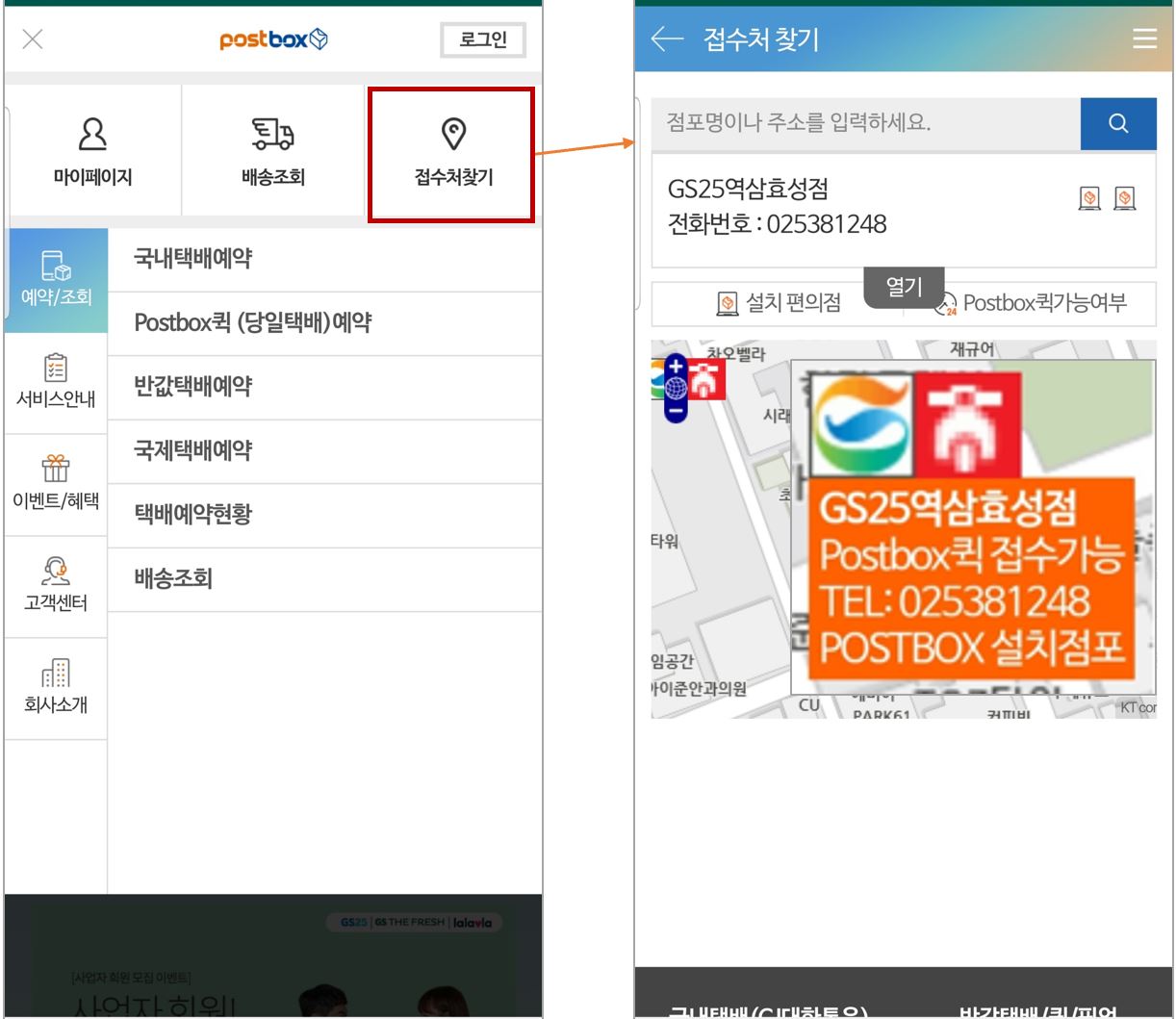Select the 예약/조회 sidebar tab
Viewport: 1176px width, 1019px height.
(56, 280)
